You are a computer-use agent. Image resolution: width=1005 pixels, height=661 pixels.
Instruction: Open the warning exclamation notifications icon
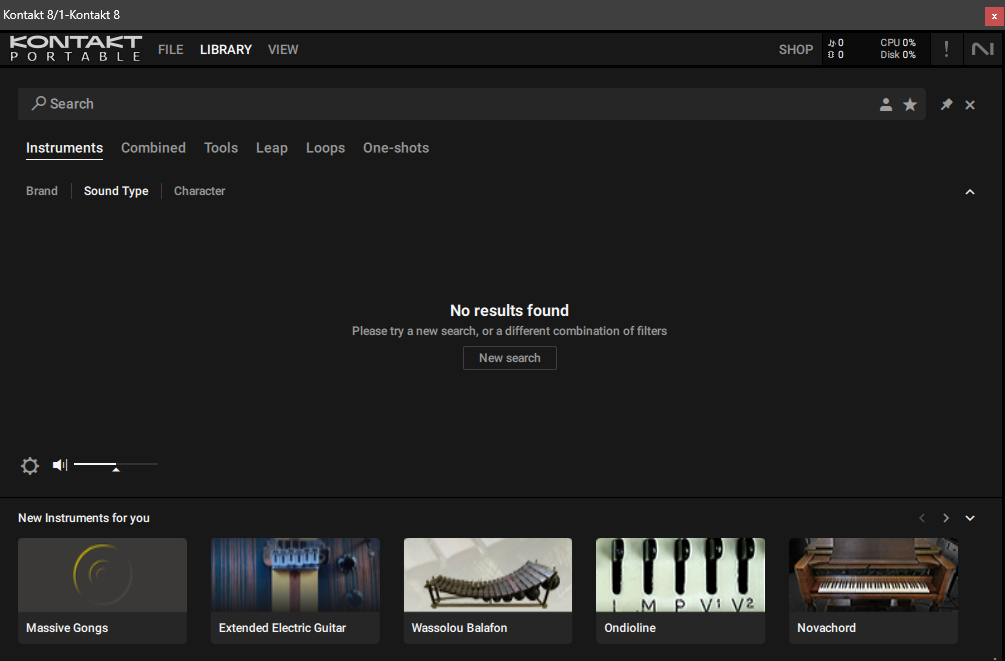(946, 49)
